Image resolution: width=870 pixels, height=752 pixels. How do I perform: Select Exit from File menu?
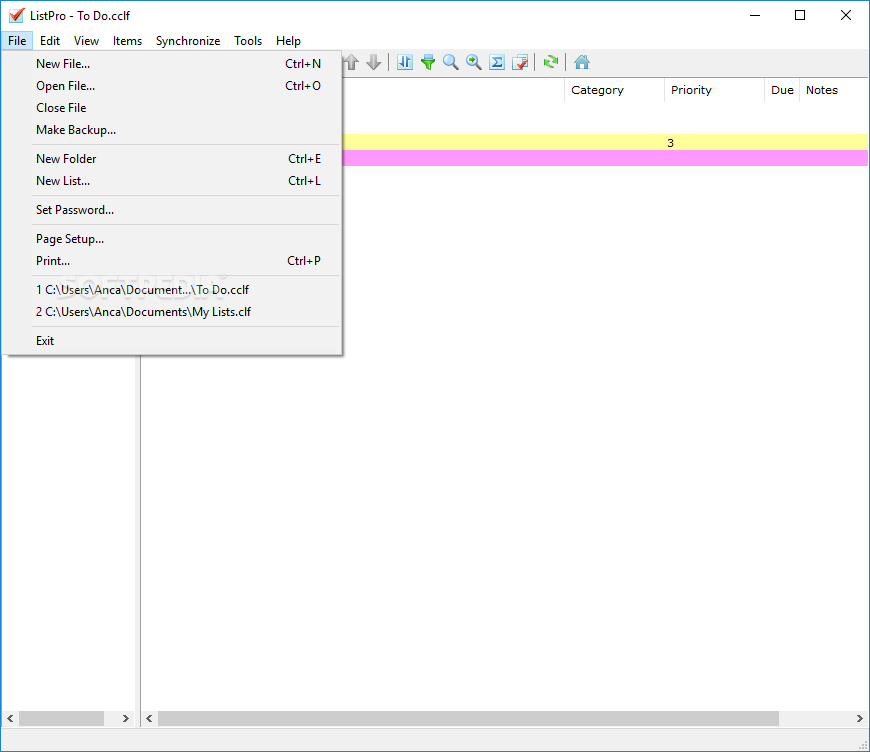click(172, 341)
